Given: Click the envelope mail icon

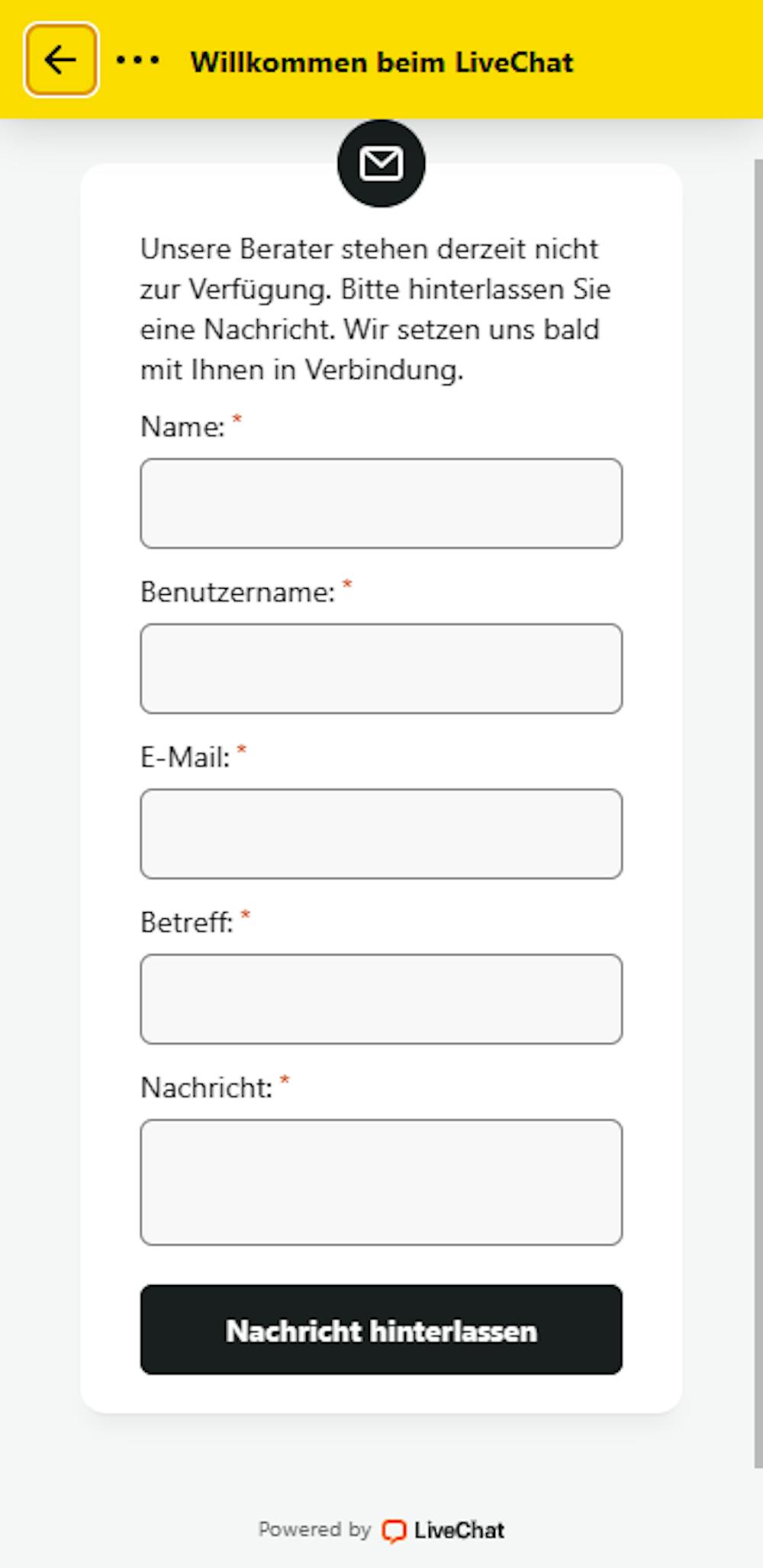Looking at the screenshot, I should tap(381, 163).
